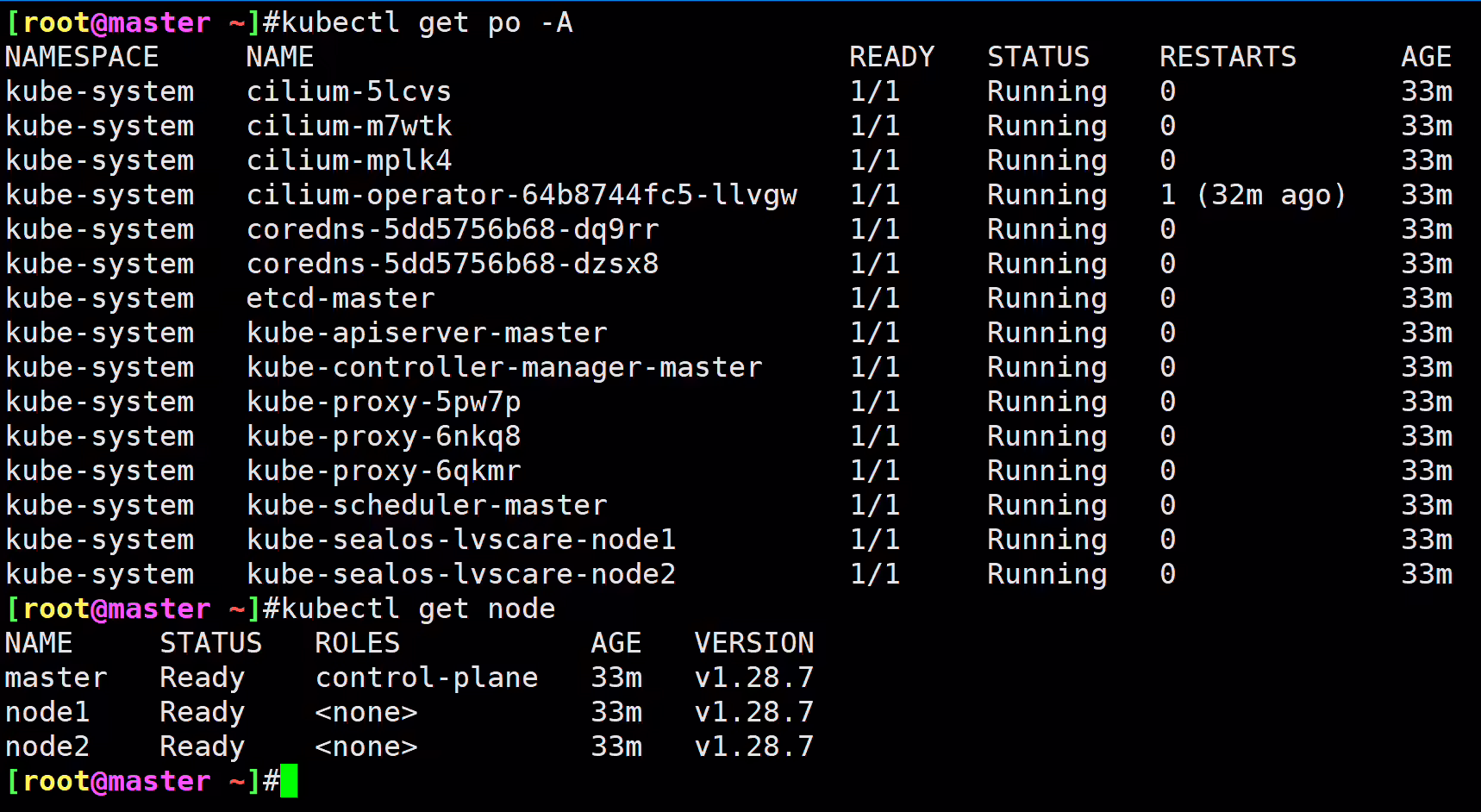Click the pods table AGE header
This screenshot has height=812, width=1481.
pos(1427,57)
